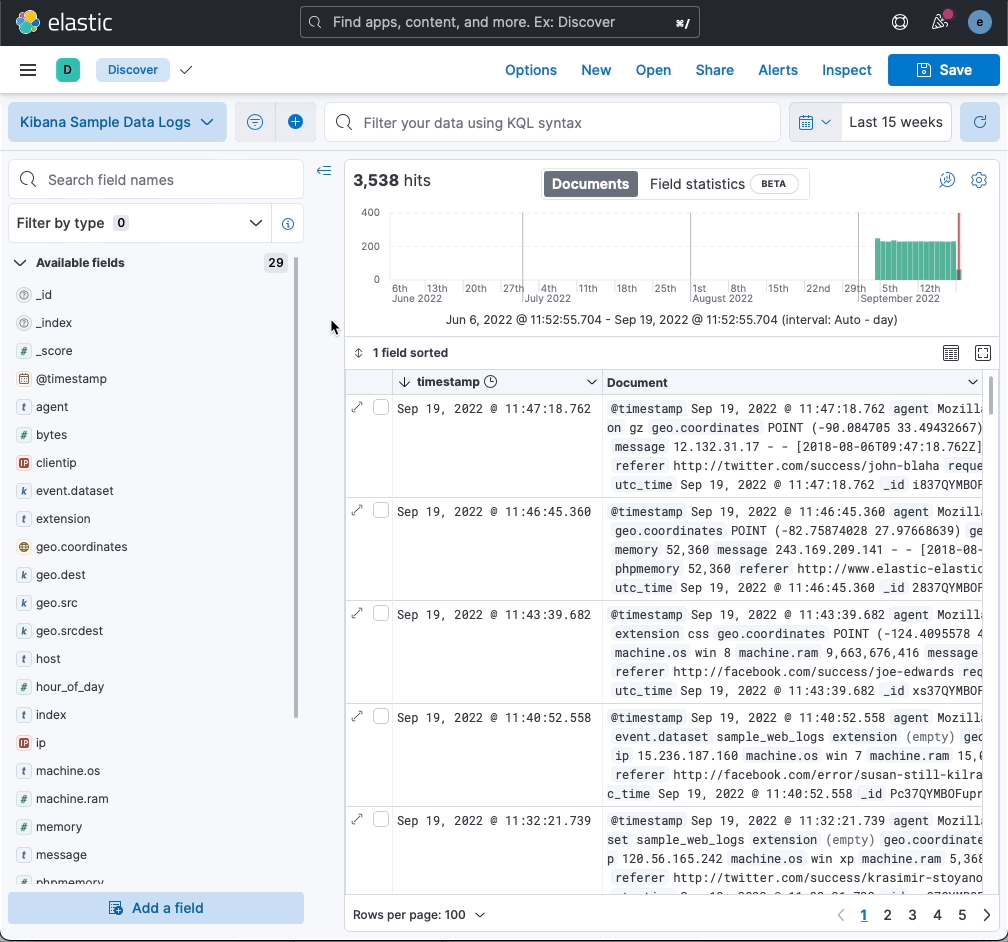Image resolution: width=1008 pixels, height=942 pixels.
Task: Click the refresh query button
Action: click(x=979, y=122)
